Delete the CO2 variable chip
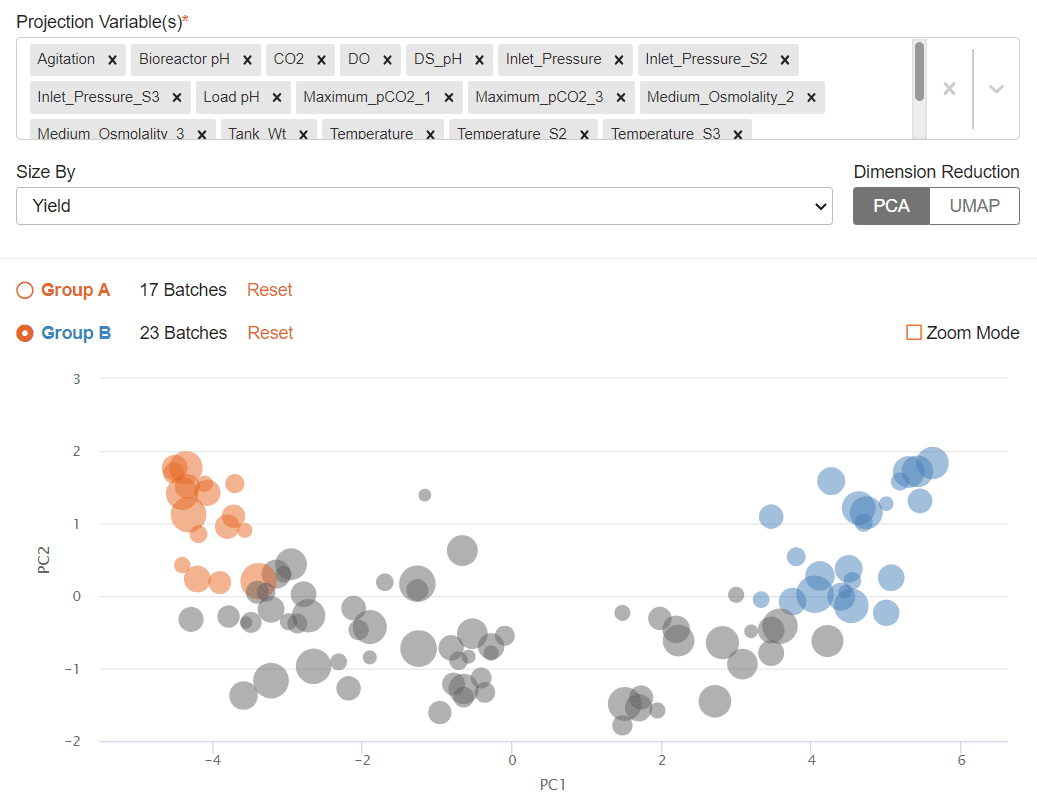This screenshot has height=807, width=1037. (321, 60)
